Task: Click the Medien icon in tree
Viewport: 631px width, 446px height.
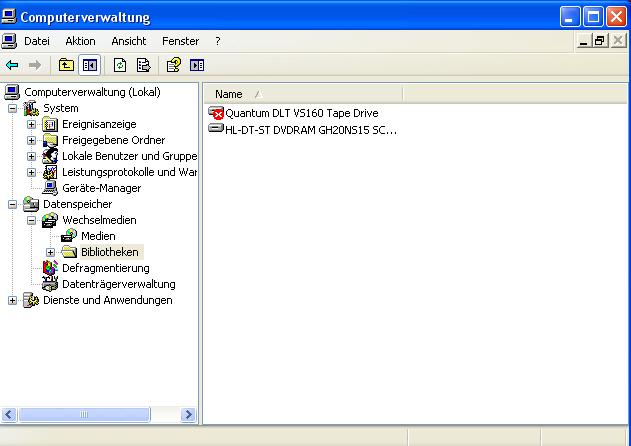Action: click(69, 236)
